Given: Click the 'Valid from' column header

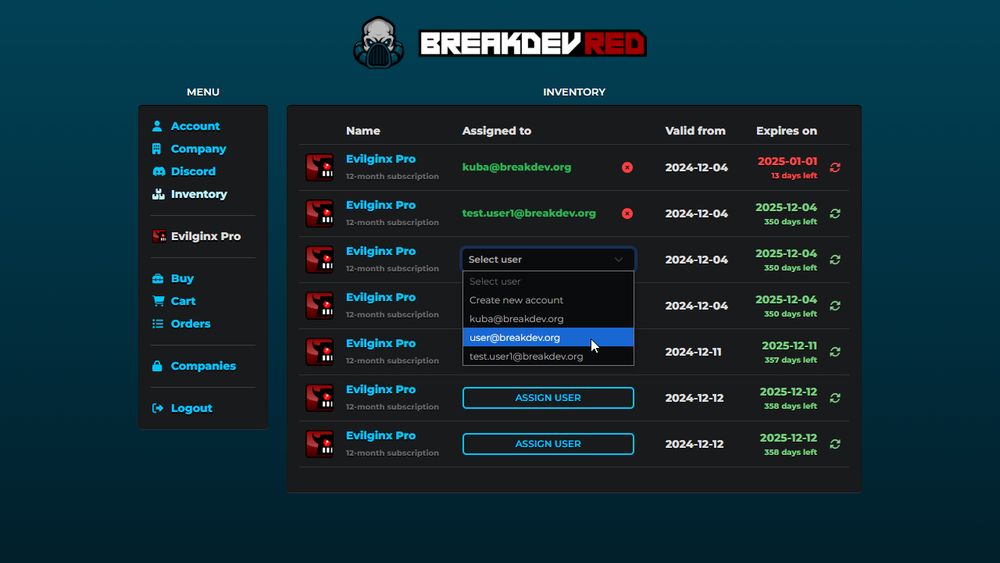Looking at the screenshot, I should pyautogui.click(x=695, y=131).
